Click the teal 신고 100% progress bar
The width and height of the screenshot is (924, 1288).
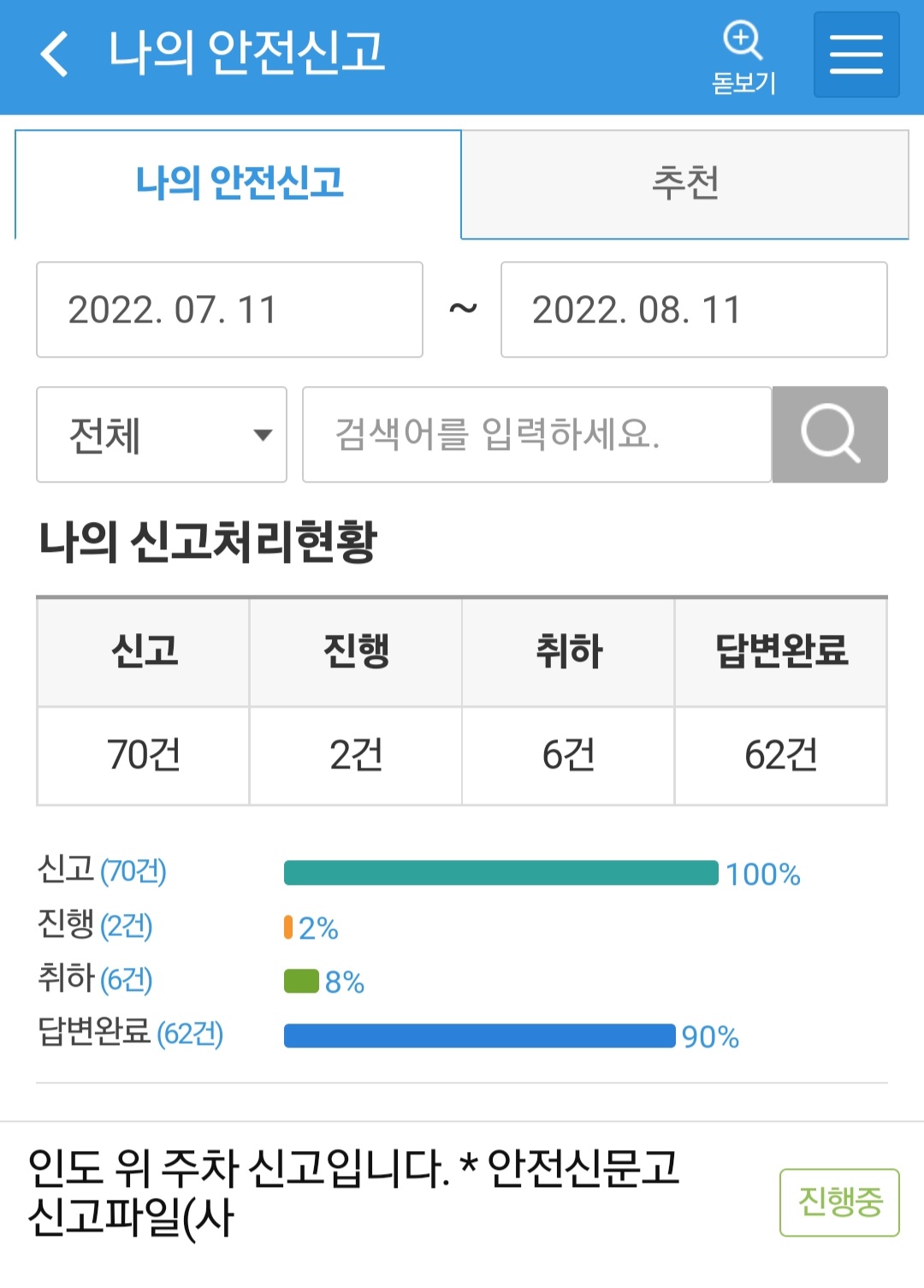[x=501, y=873]
